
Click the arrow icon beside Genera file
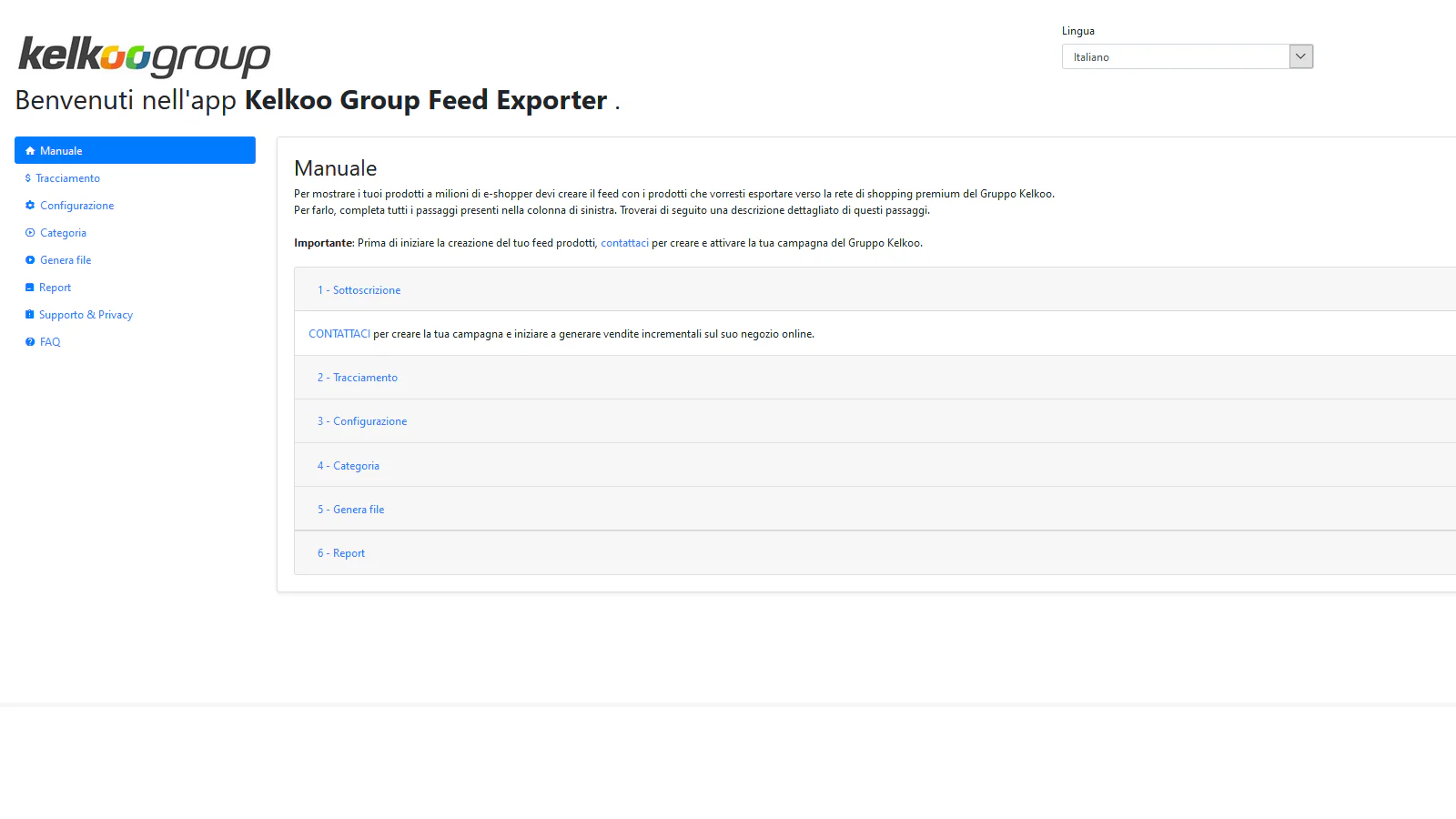pos(30,260)
